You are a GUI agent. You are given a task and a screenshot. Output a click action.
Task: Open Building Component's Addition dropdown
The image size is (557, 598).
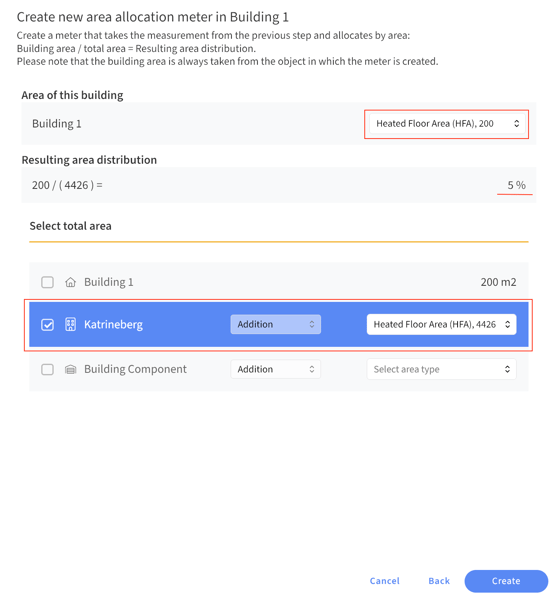point(275,369)
